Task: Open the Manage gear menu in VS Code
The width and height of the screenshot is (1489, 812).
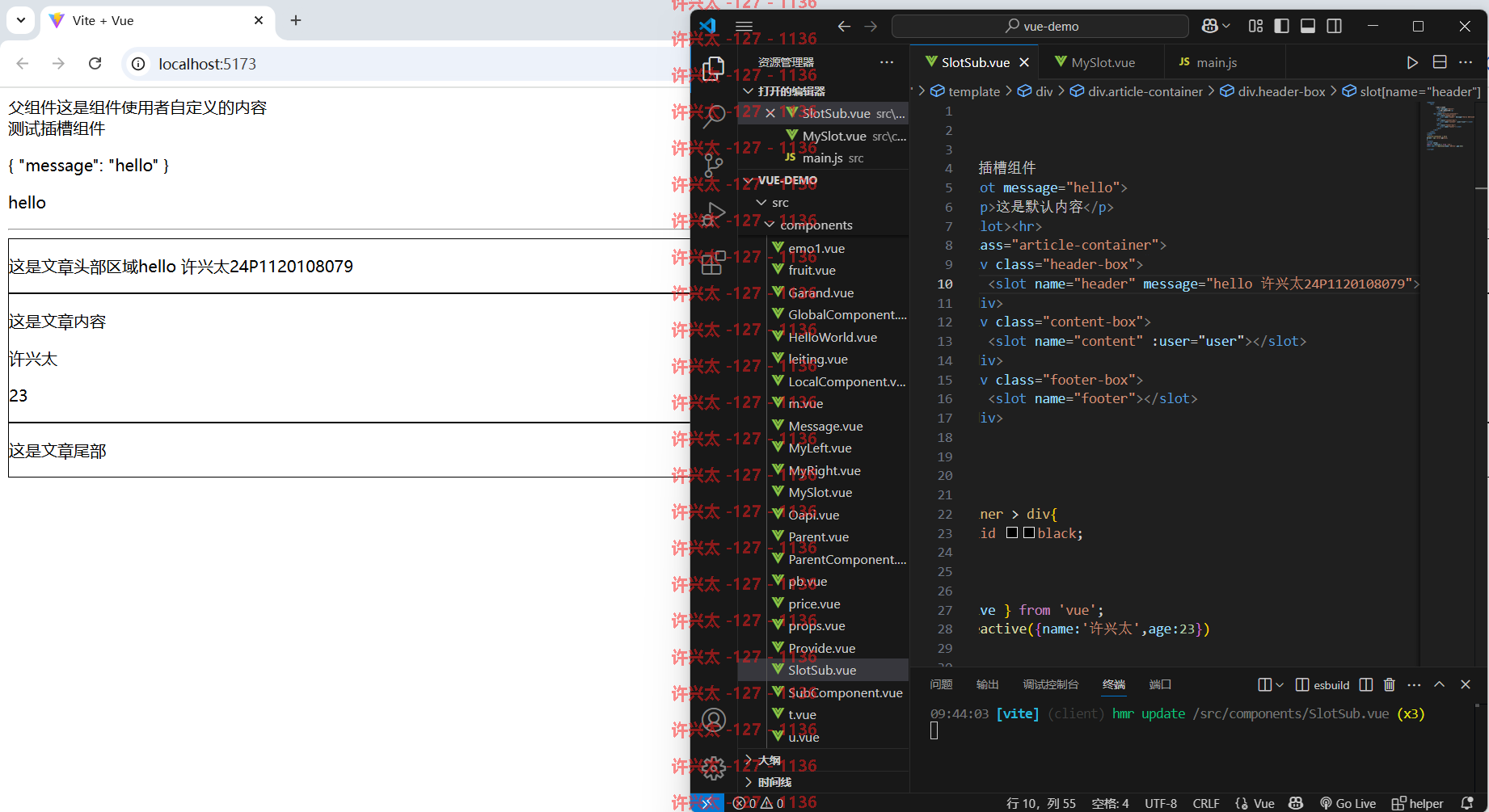Action: (x=713, y=768)
